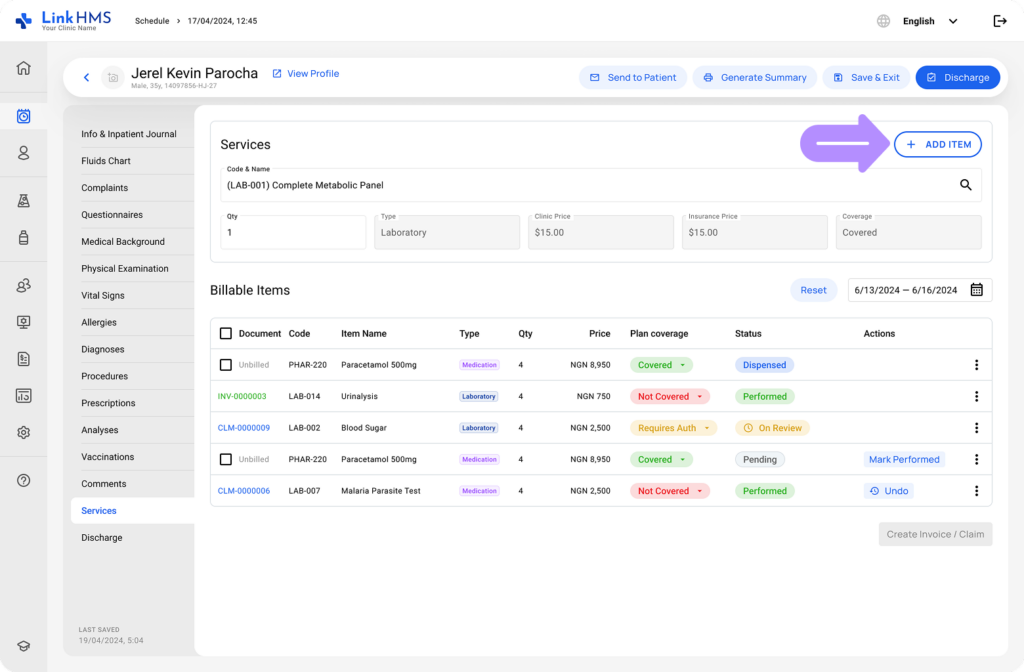Open actions menu for Blood Sugar row
Viewport: 1024px width, 672px height.
(976, 428)
